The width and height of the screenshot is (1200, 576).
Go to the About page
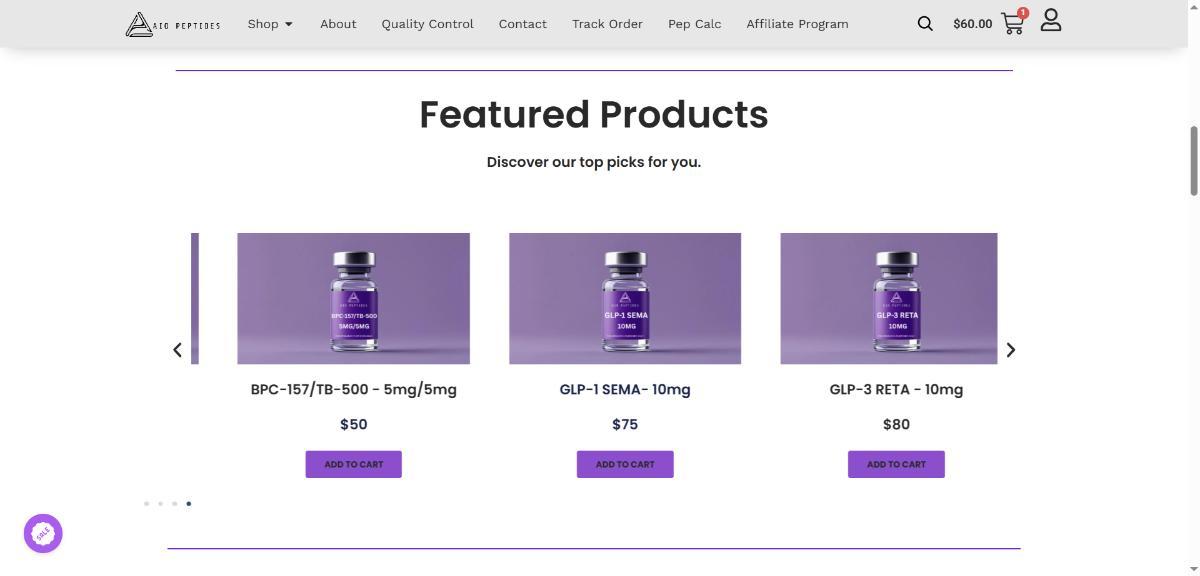[338, 24]
